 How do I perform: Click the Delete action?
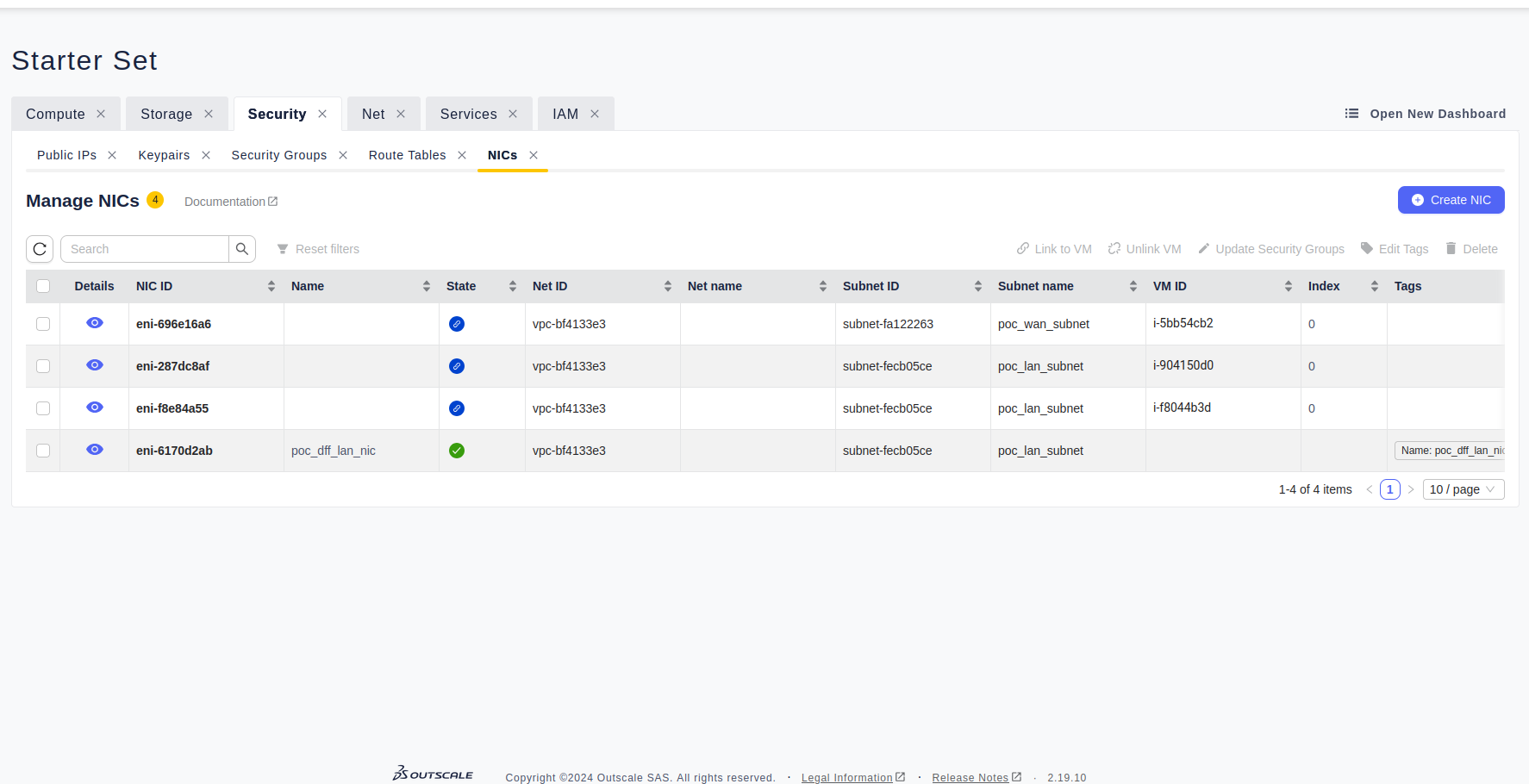coord(1471,249)
